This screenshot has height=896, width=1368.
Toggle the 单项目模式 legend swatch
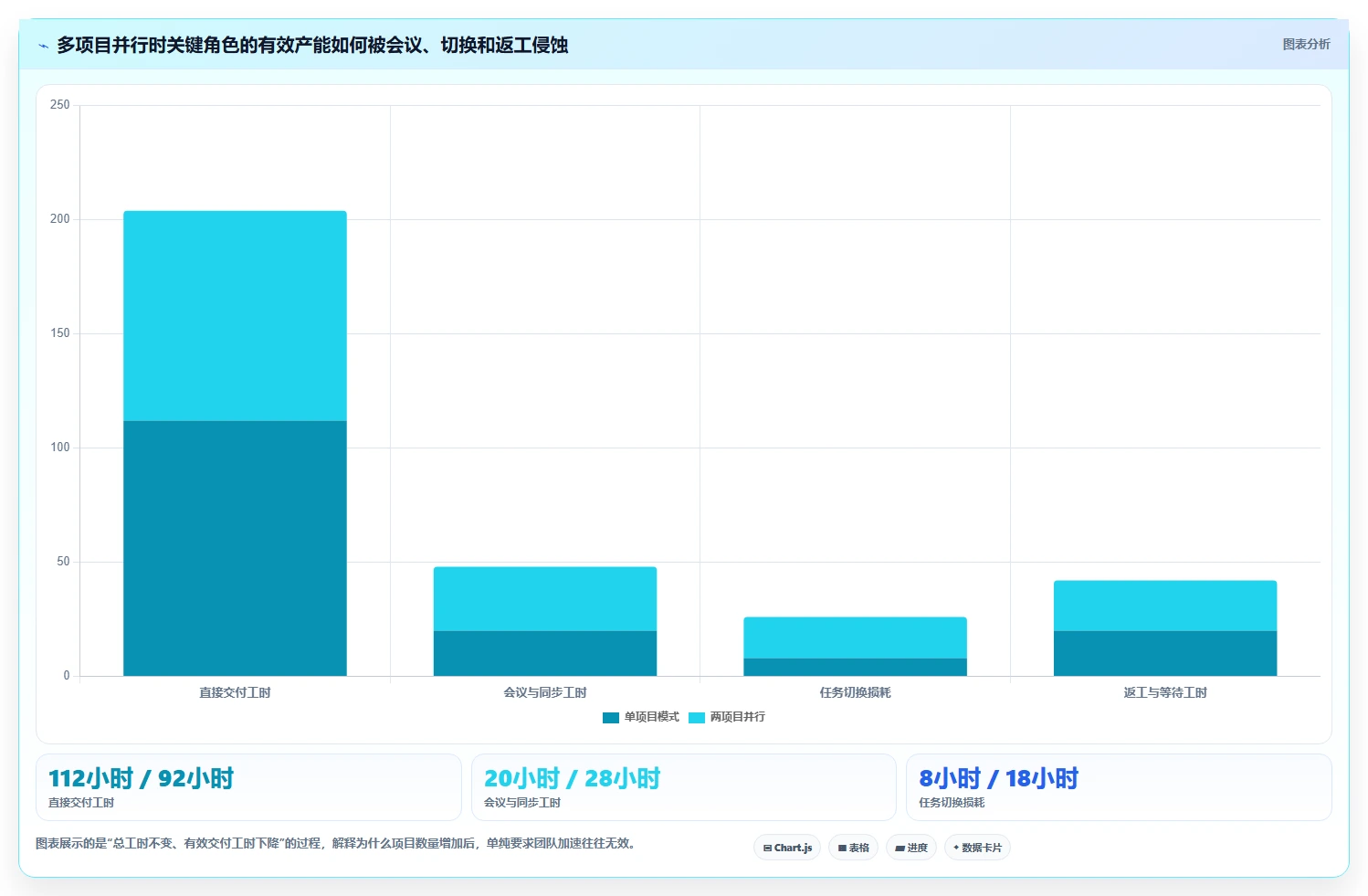(611, 718)
